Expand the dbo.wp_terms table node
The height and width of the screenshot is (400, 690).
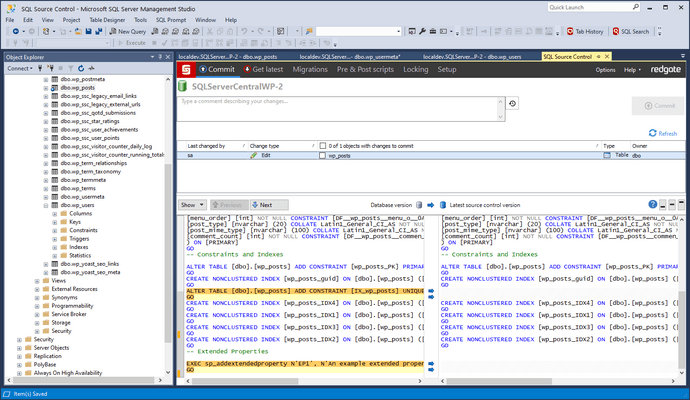(45, 188)
